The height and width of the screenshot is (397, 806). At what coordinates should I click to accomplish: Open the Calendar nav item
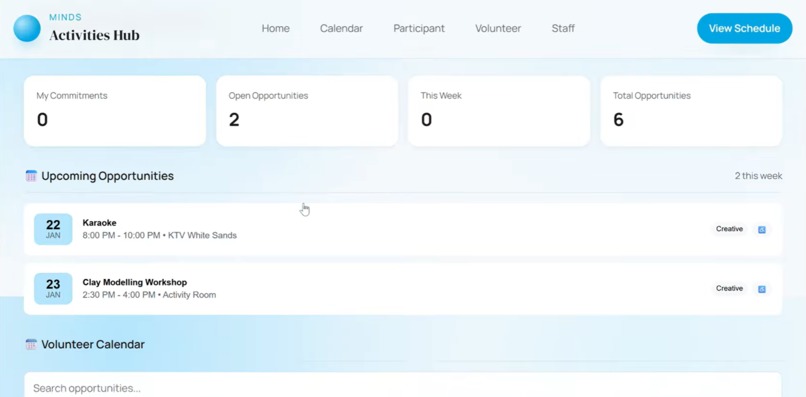point(341,28)
